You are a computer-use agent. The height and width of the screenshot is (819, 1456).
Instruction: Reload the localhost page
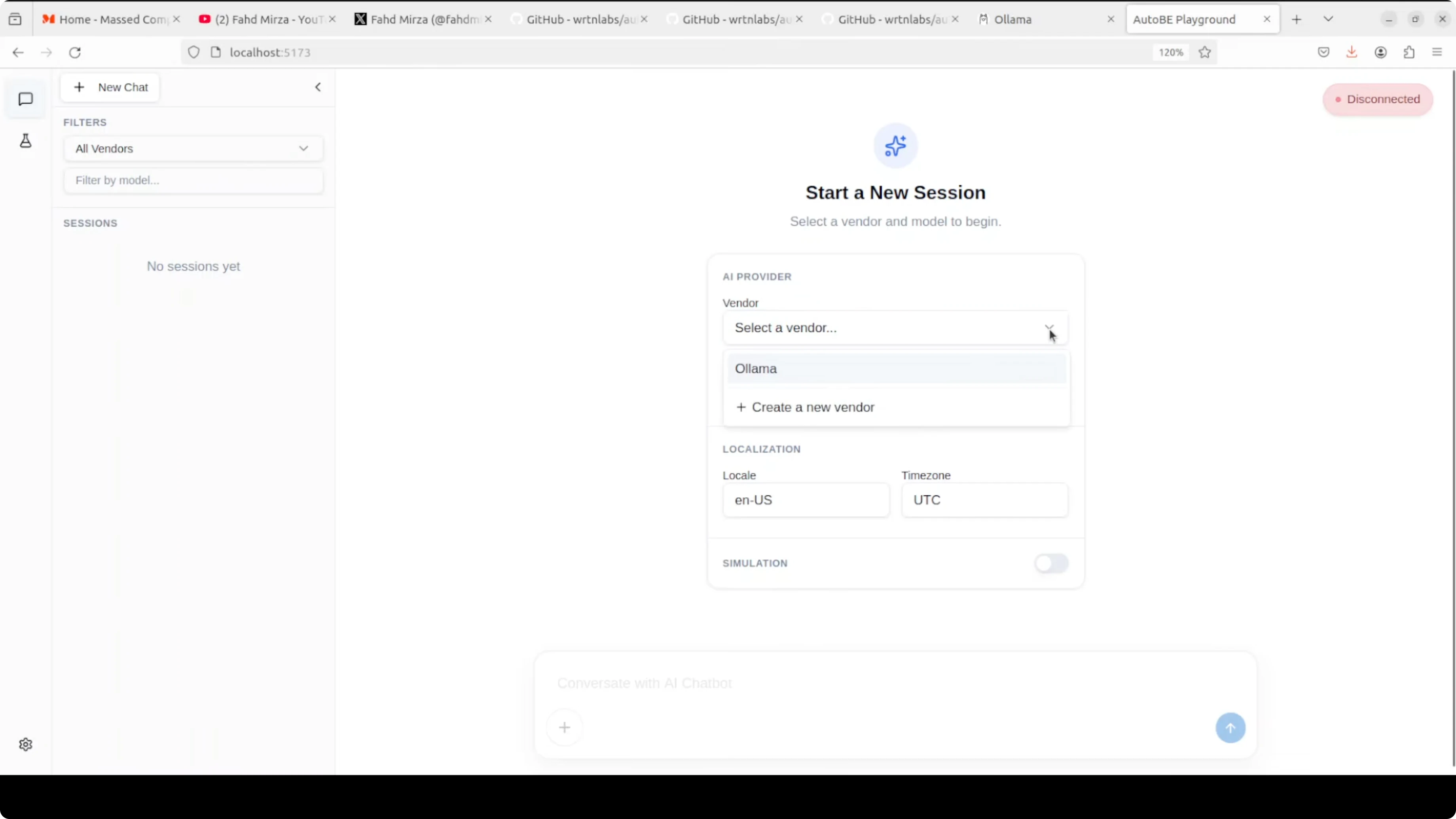(x=75, y=53)
